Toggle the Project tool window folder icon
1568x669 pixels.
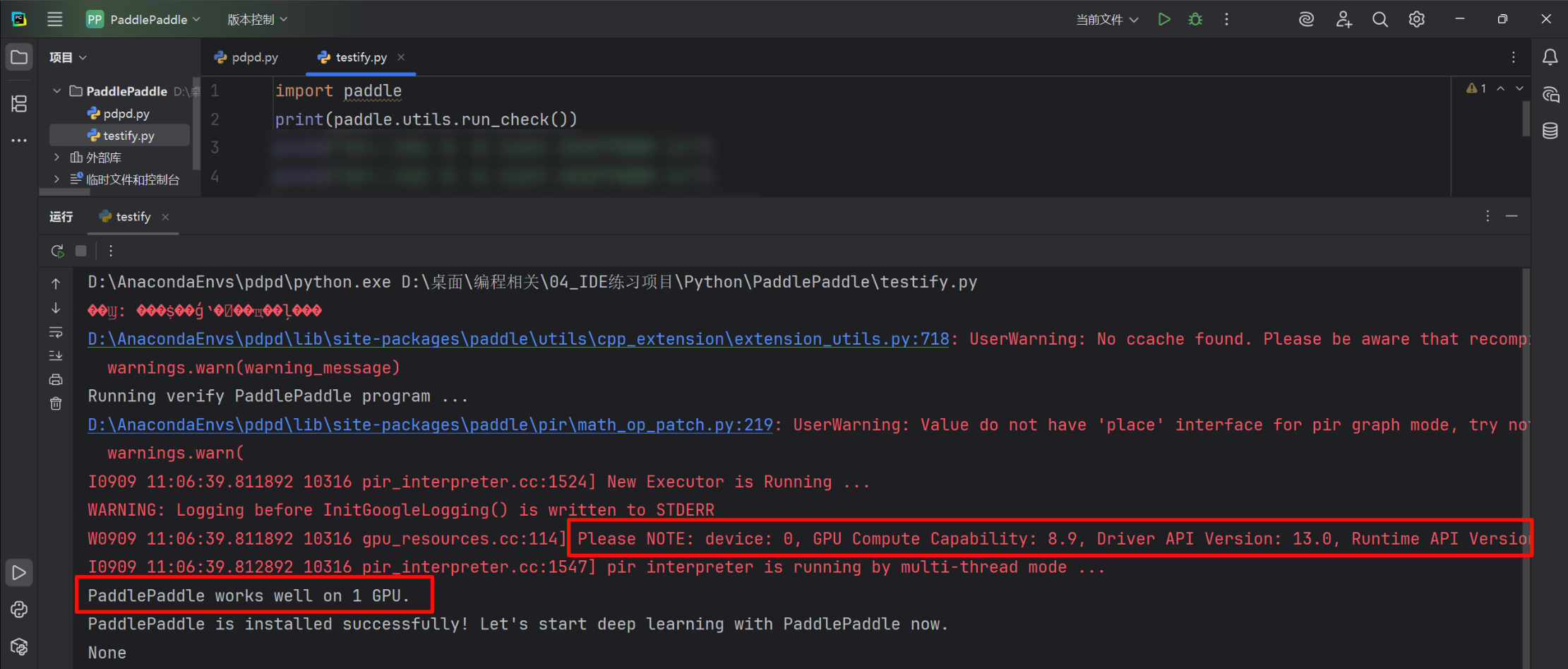(19, 57)
